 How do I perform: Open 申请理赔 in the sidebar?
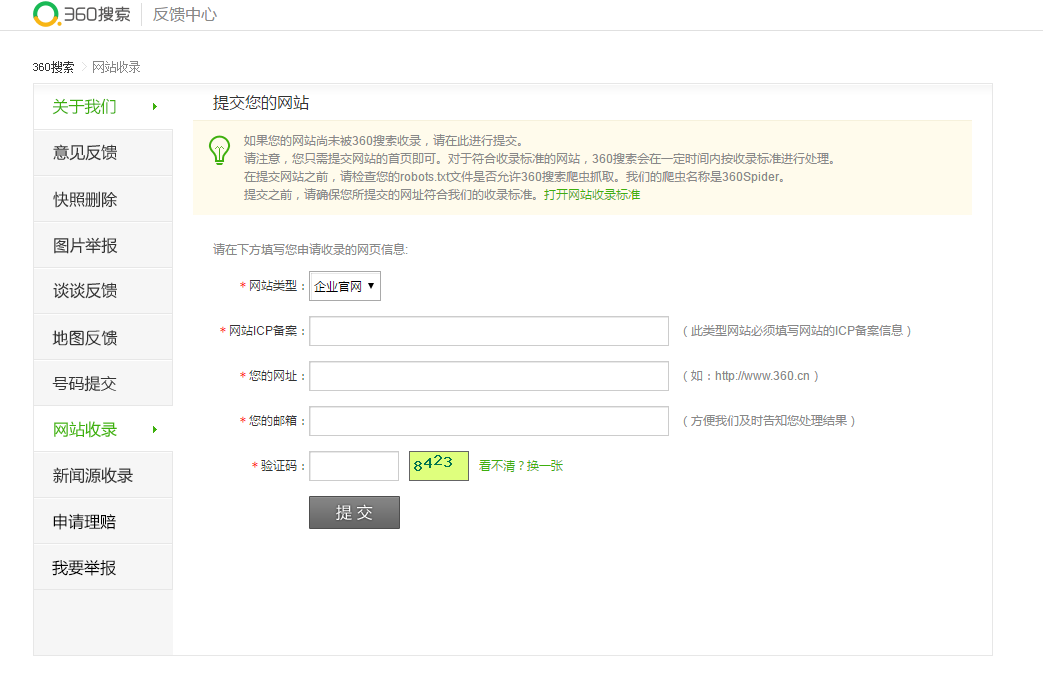85,522
